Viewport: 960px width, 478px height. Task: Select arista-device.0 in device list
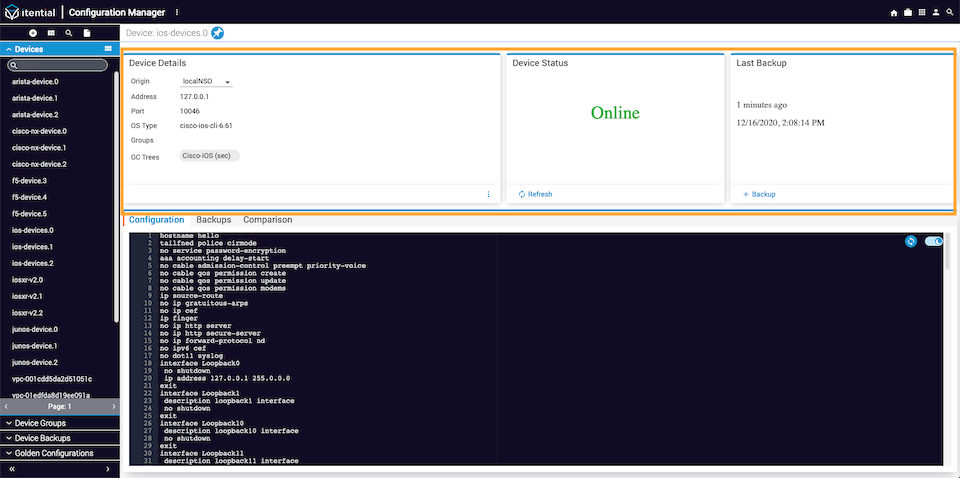pyautogui.click(x=36, y=81)
